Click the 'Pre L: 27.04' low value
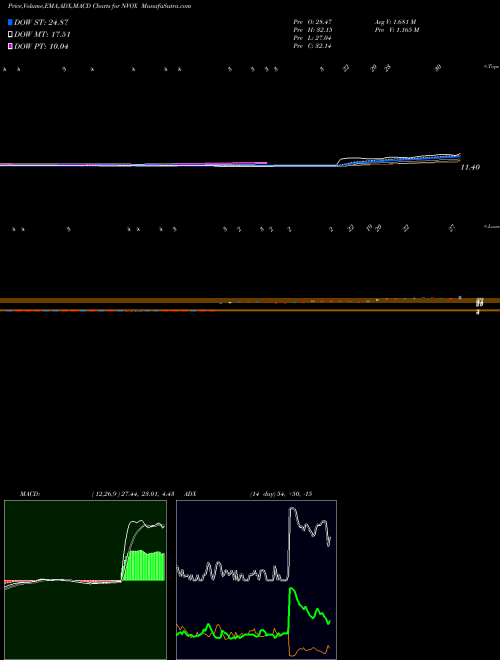 pos(313,38)
